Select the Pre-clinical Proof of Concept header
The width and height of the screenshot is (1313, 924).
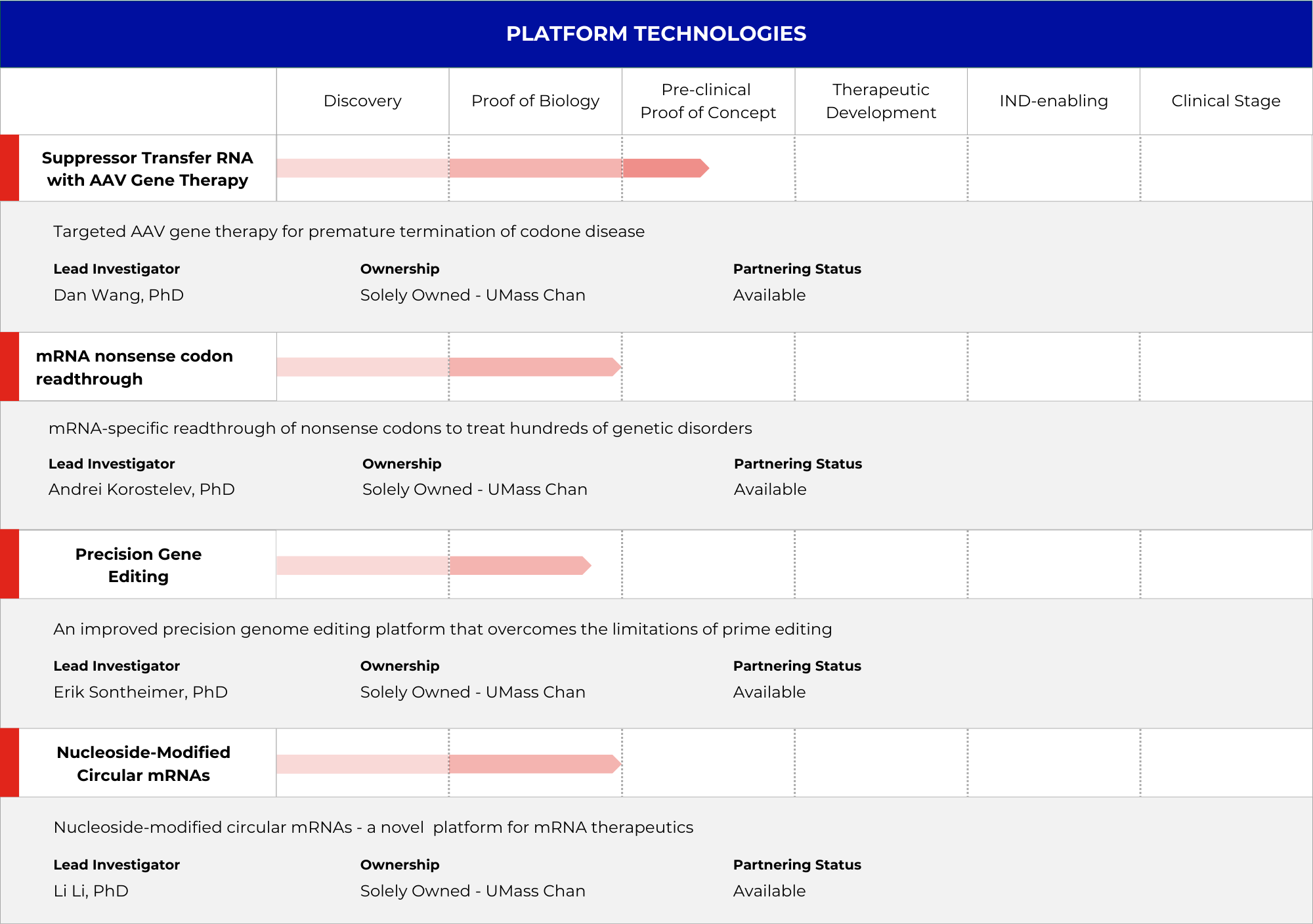[x=708, y=101]
